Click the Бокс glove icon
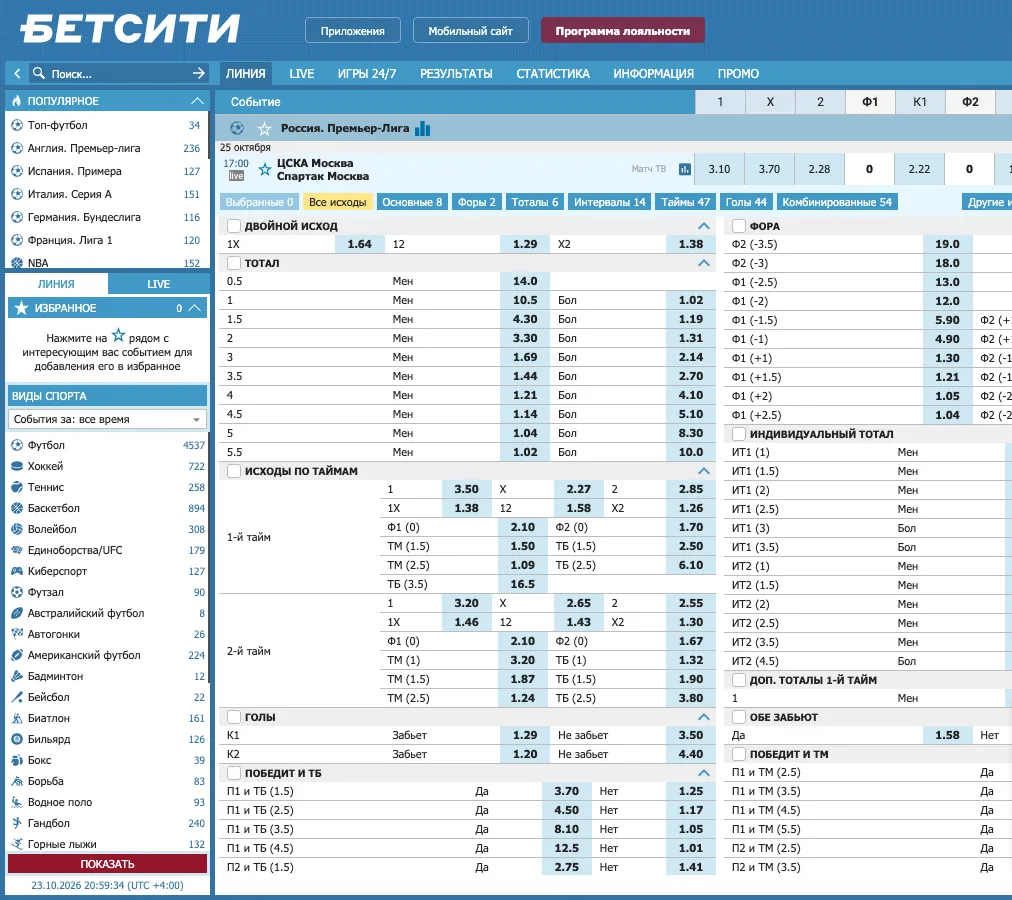This screenshot has height=900, width=1012. tap(17, 760)
